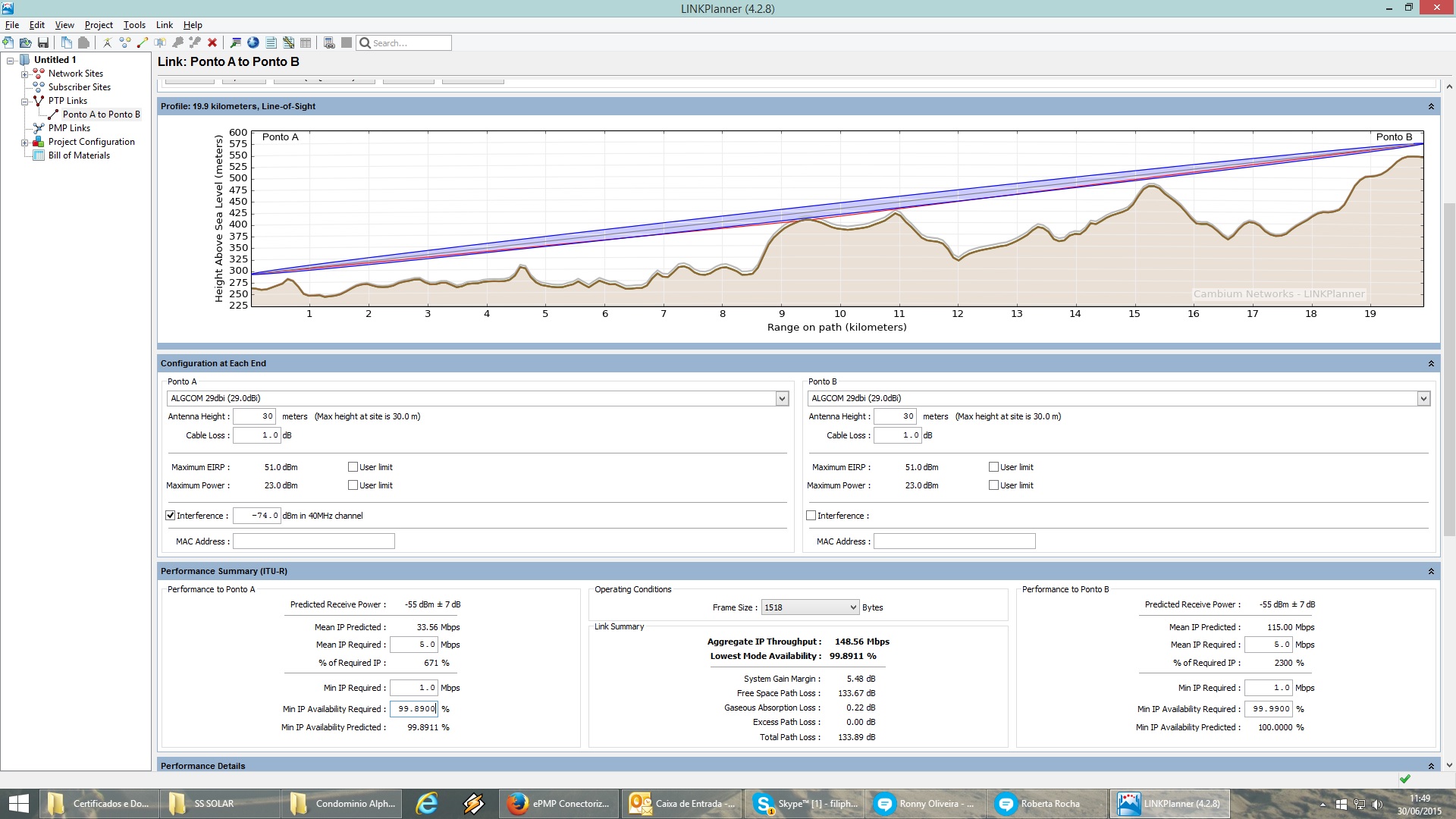1456x819 pixels.
Task: Open the Project menu
Action: click(x=99, y=25)
